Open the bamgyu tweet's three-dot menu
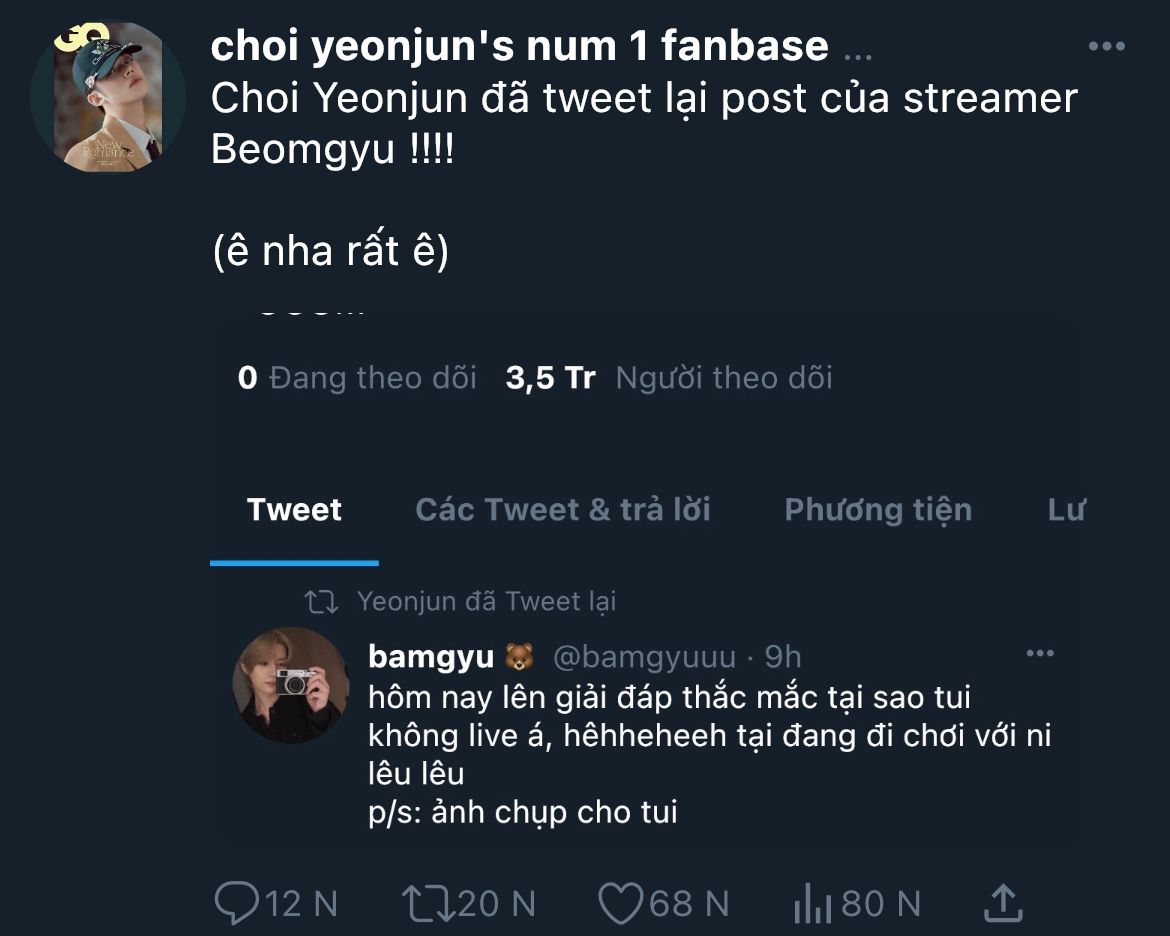Screen dimensions: 1170x936 click(x=1040, y=654)
